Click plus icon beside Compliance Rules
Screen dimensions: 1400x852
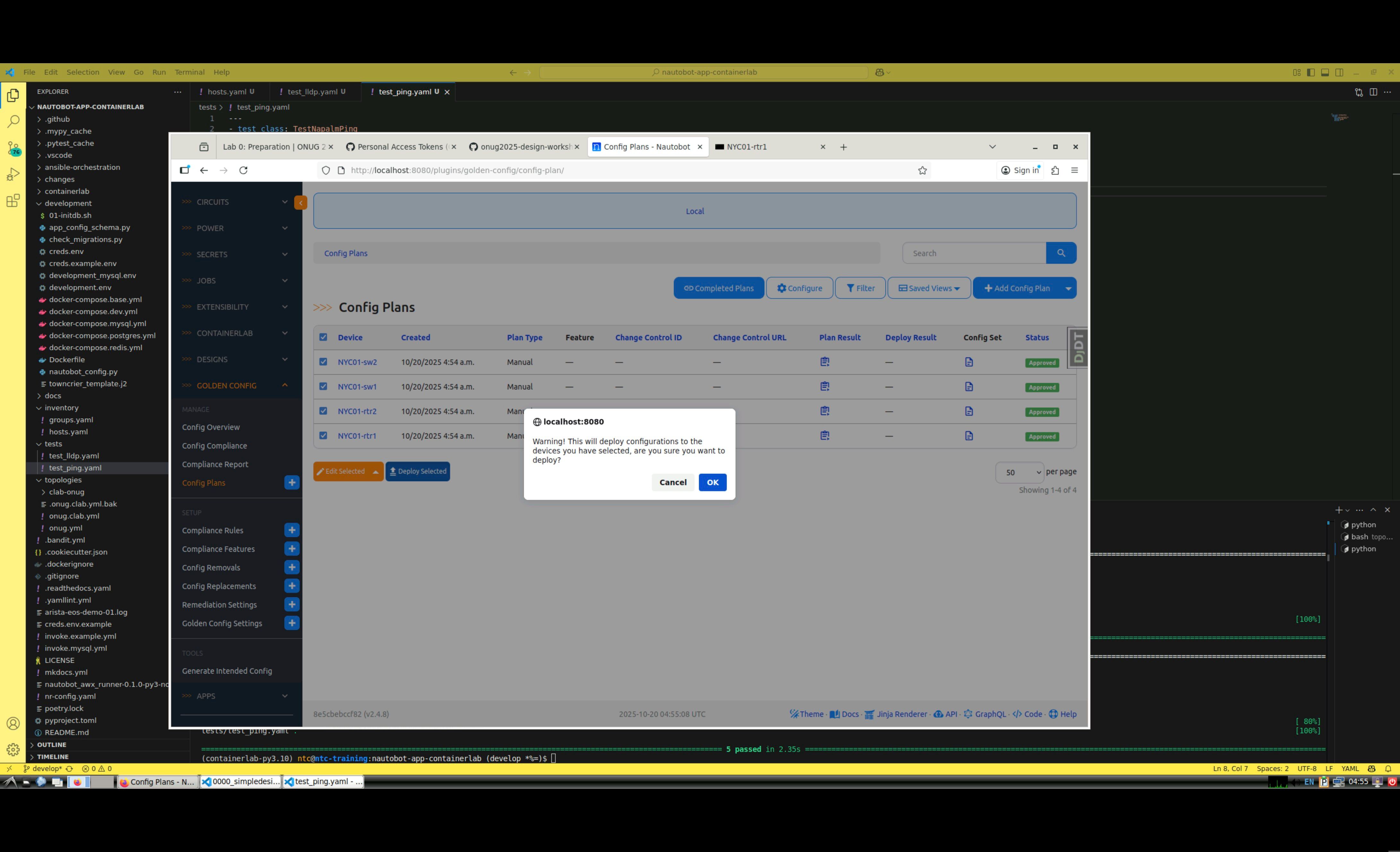(x=291, y=530)
